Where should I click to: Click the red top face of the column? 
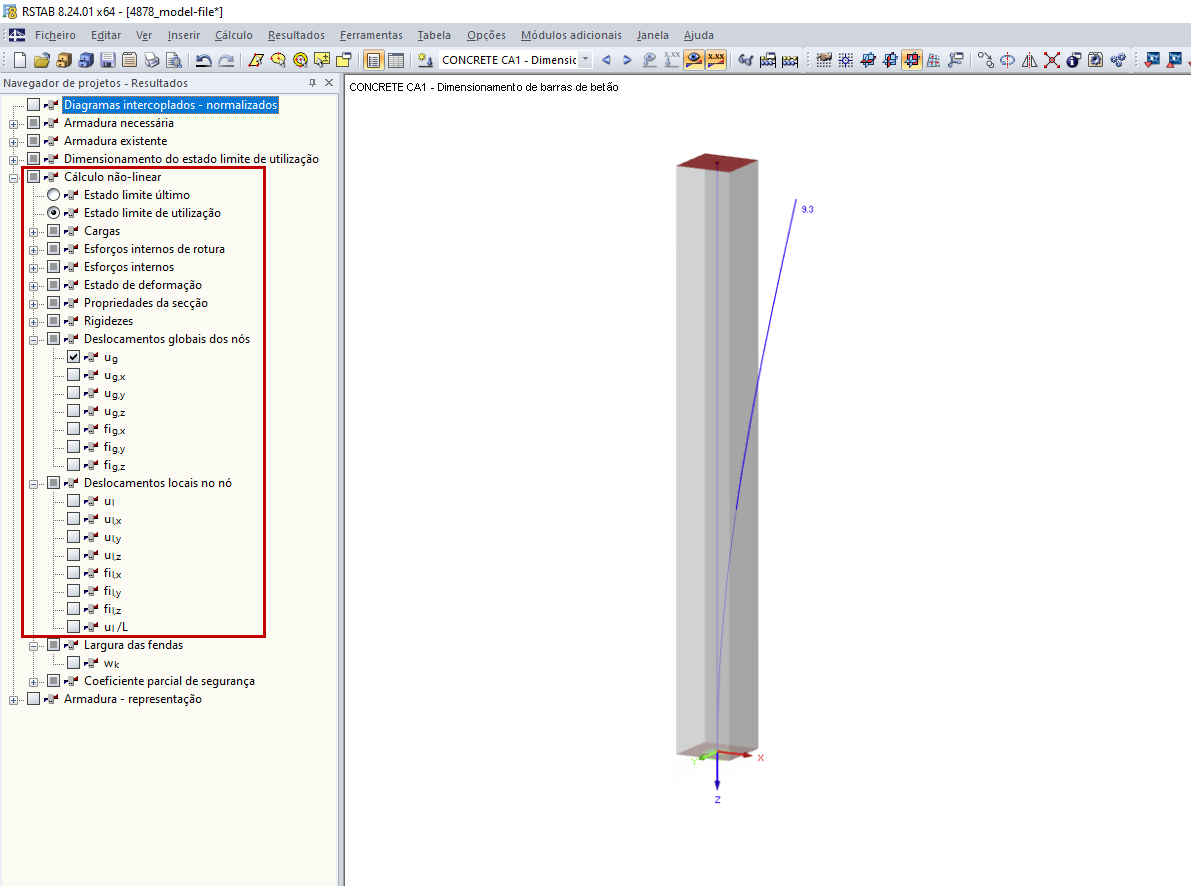[x=717, y=162]
